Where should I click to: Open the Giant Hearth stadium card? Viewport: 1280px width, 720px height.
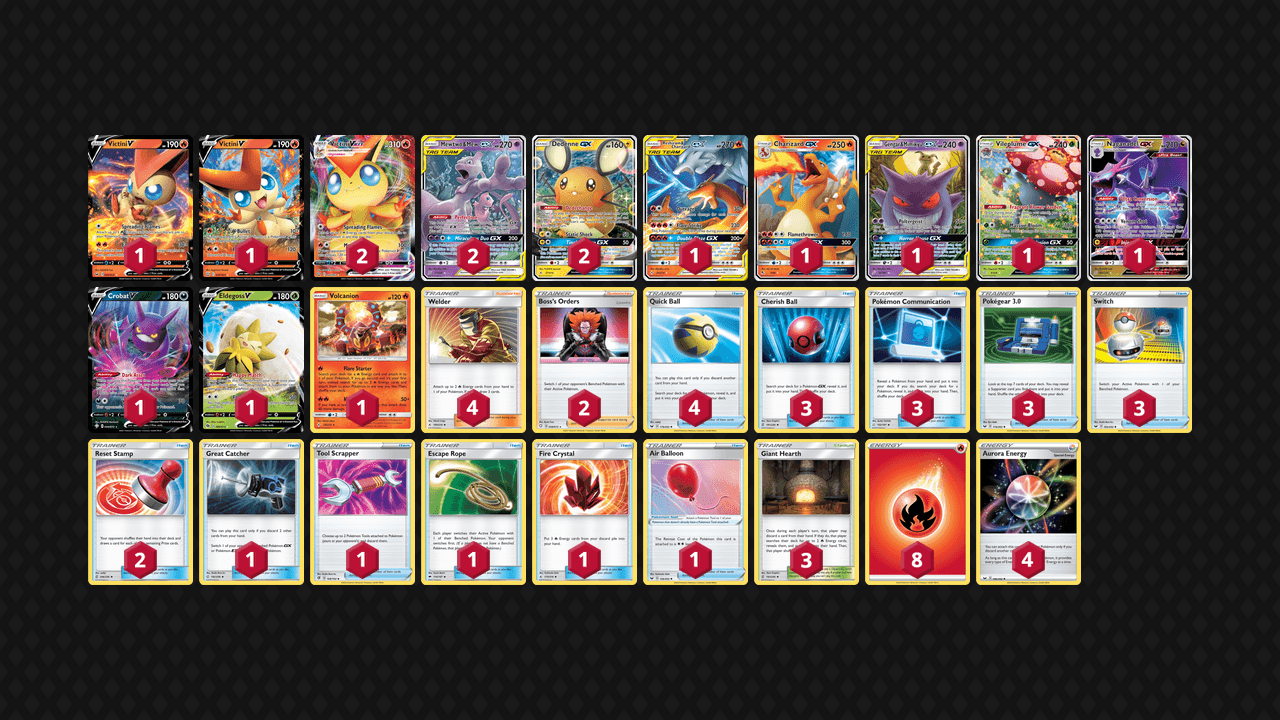(806, 512)
